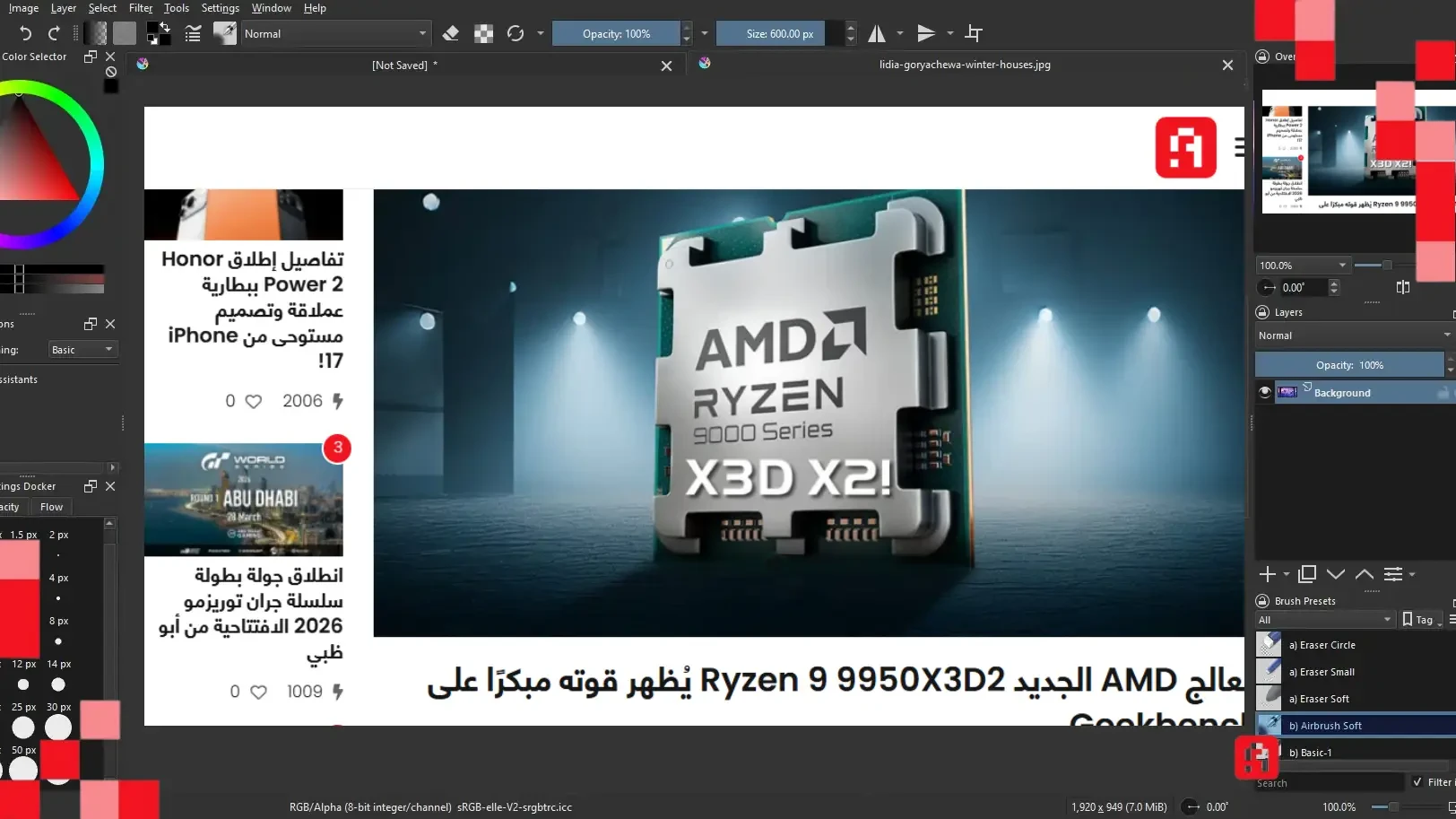Image resolution: width=1456 pixels, height=819 pixels.
Task: Add a new layer with plus icon
Action: point(1267,574)
